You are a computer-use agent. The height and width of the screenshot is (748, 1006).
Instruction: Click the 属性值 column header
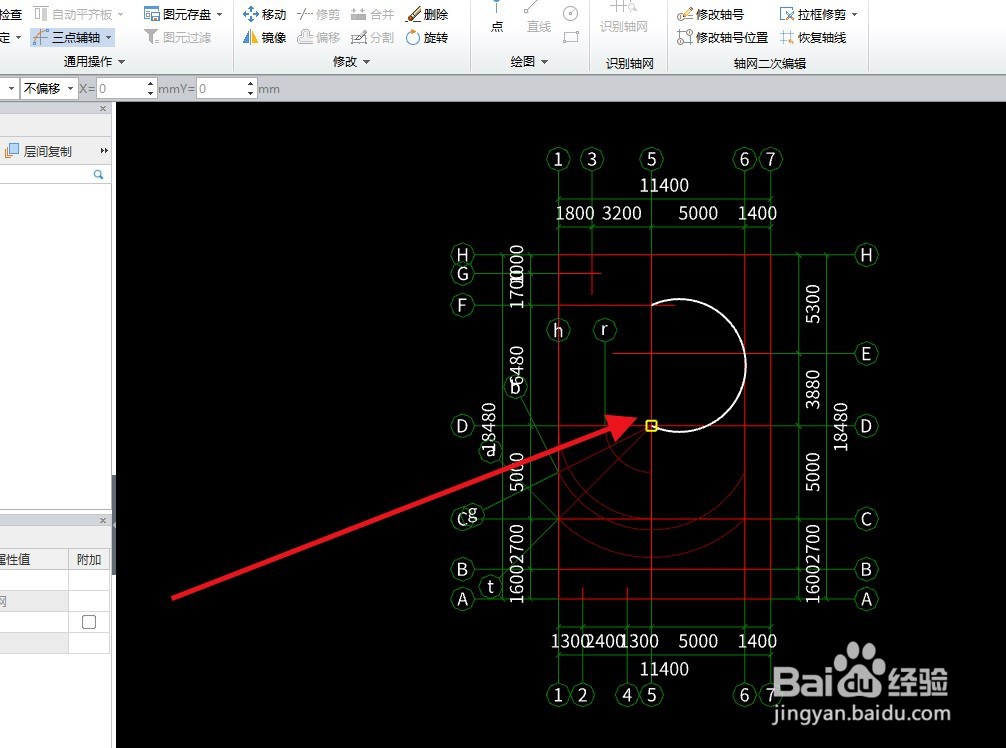(x=34, y=559)
